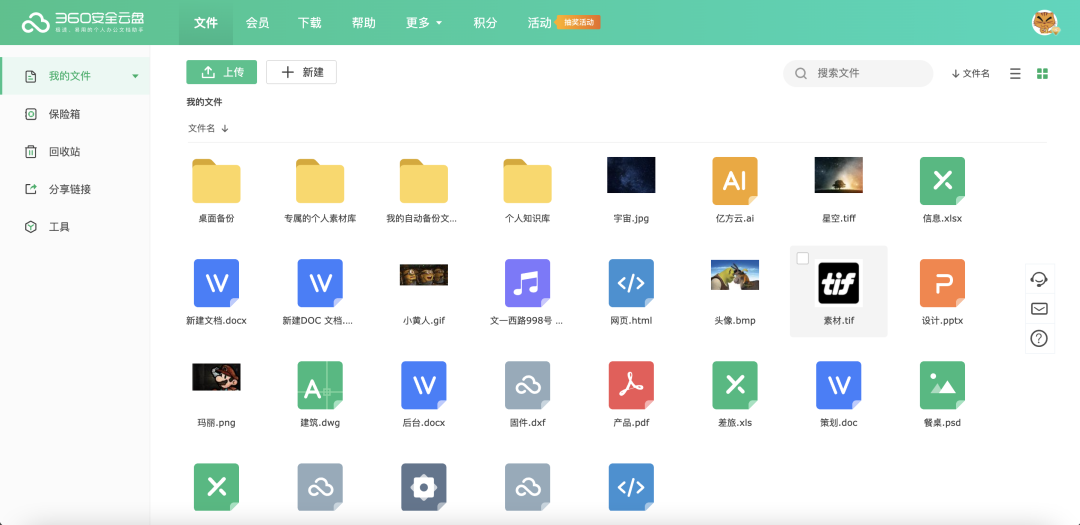1080x525 pixels.
Task: Open customer service headset icon
Action: pos(1039,278)
